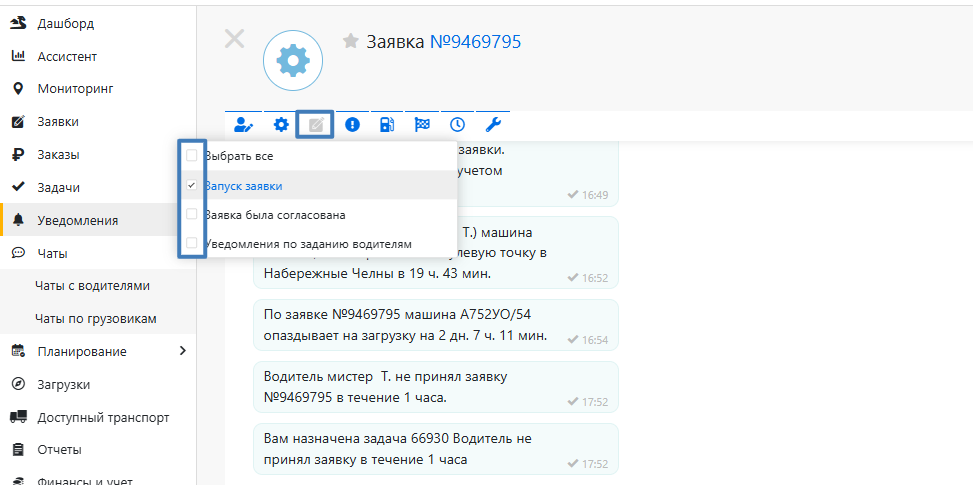The width and height of the screenshot is (973, 485).
Task: Click the gear avatar of the request
Action: (293, 60)
